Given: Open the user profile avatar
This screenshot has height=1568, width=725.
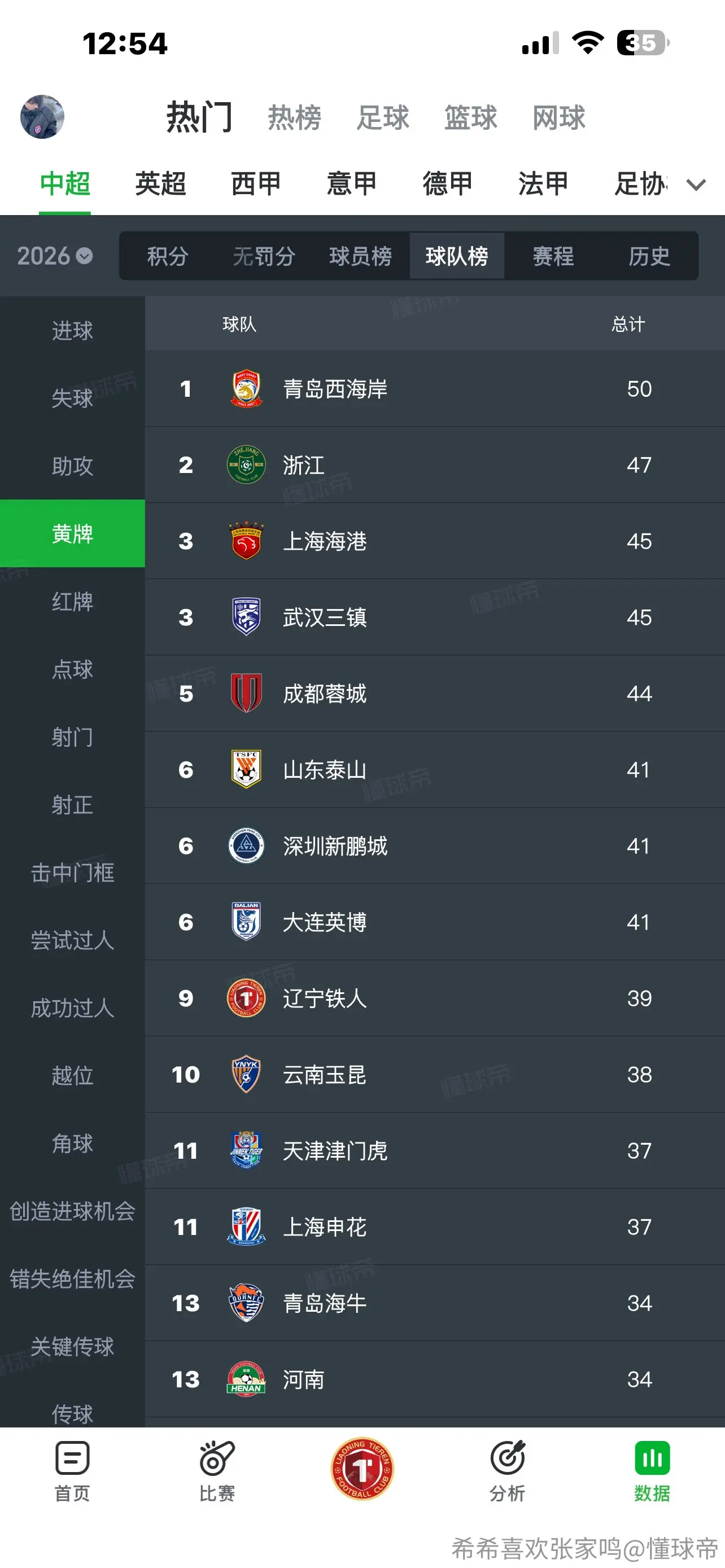Looking at the screenshot, I should coord(42,117).
